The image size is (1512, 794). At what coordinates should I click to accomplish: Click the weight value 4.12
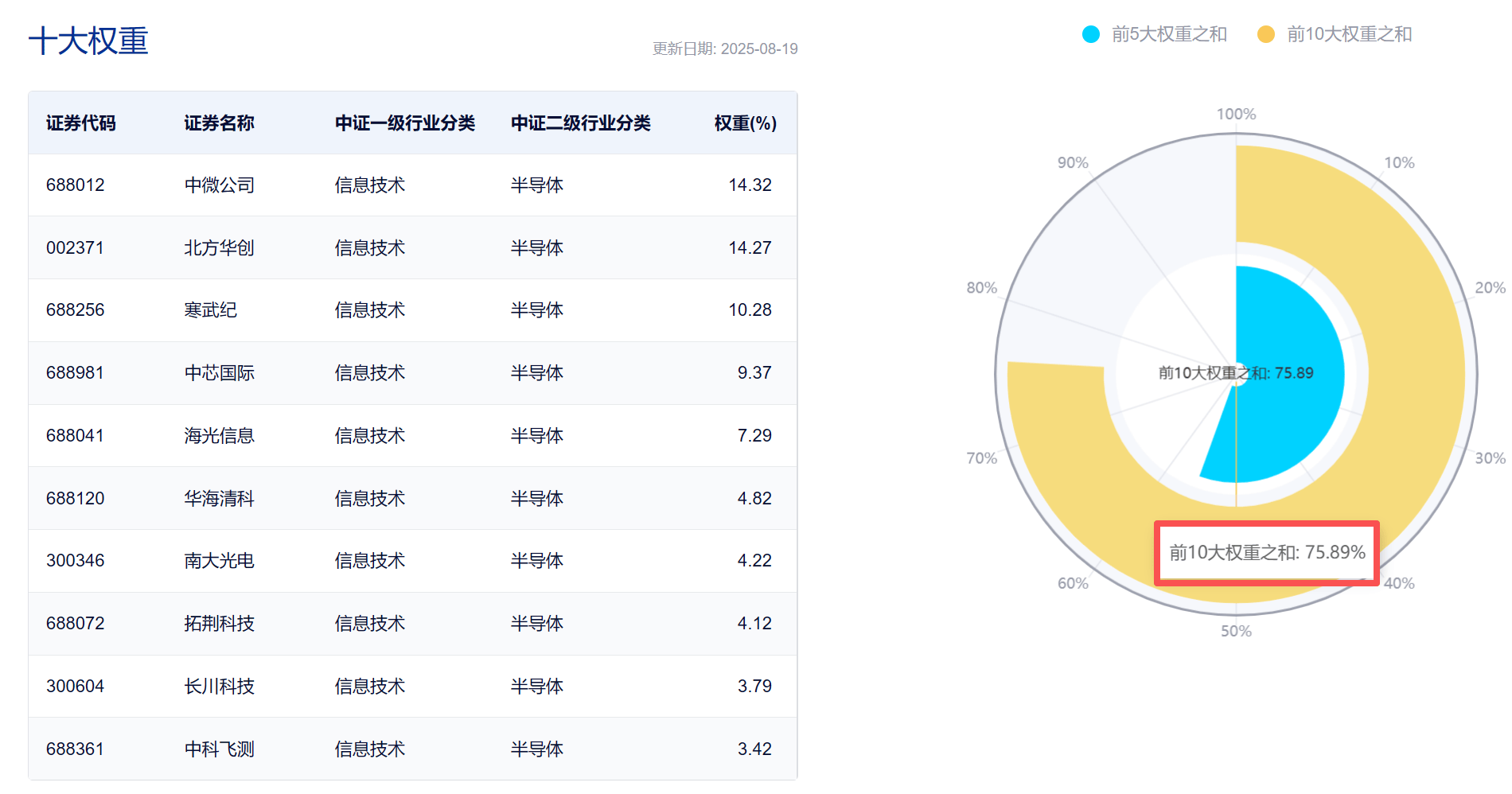754,624
